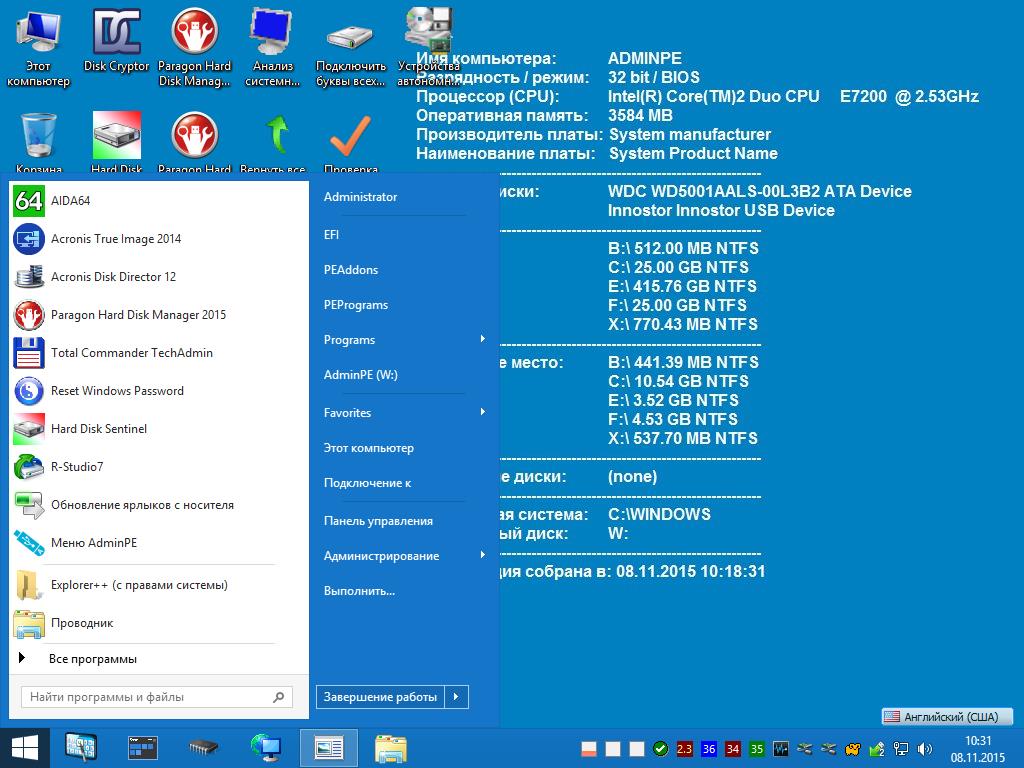Click the speaker volume tray icon
The width and height of the screenshot is (1024, 768).
pos(925,749)
